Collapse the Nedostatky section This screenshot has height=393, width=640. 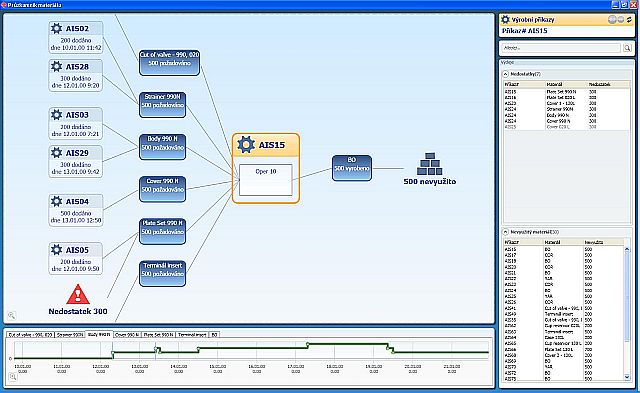[505, 74]
